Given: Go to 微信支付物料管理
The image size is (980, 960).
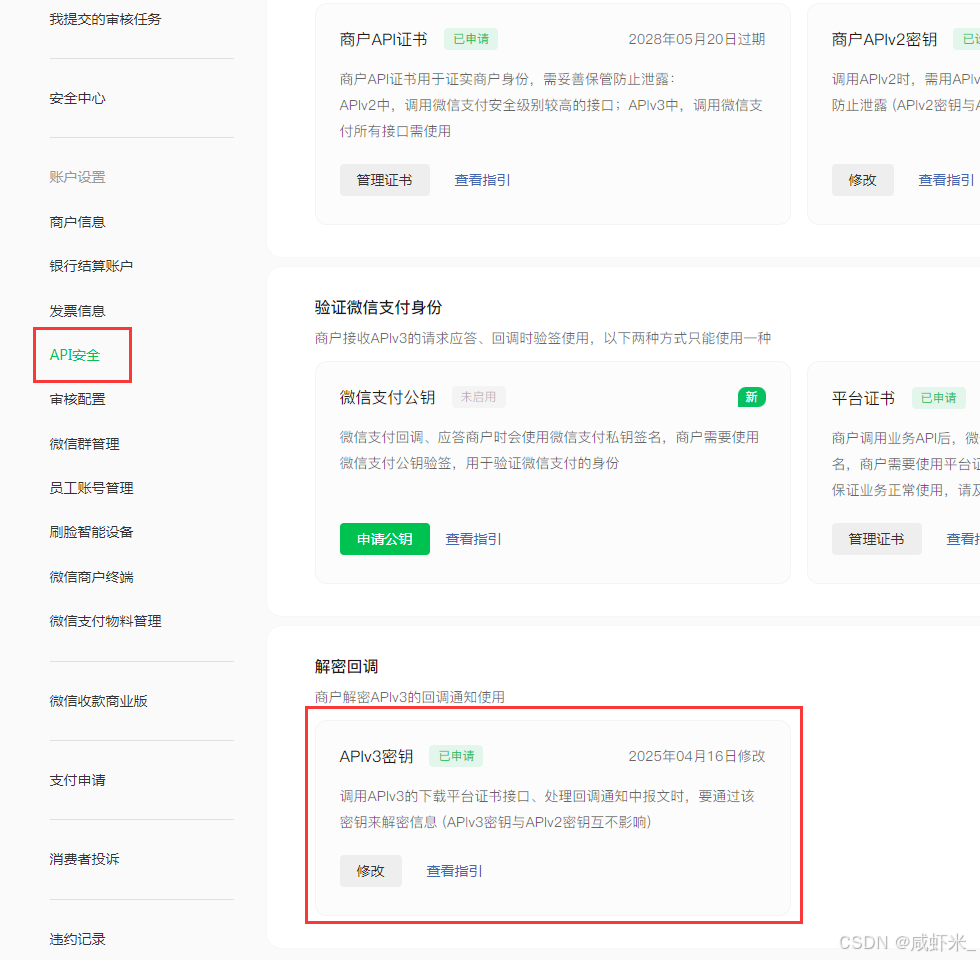Looking at the screenshot, I should (x=106, y=621).
